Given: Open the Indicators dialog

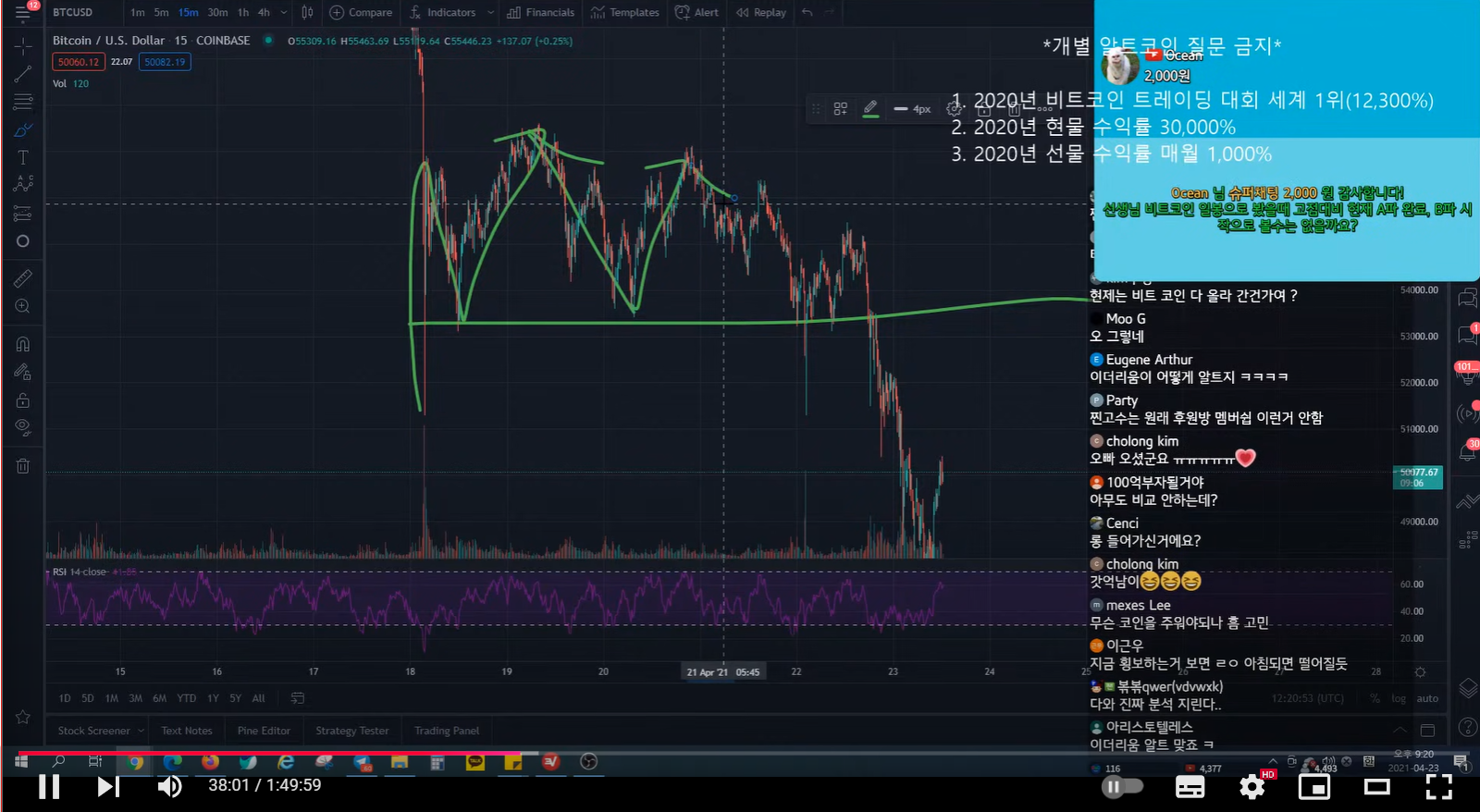Looking at the screenshot, I should [442, 12].
